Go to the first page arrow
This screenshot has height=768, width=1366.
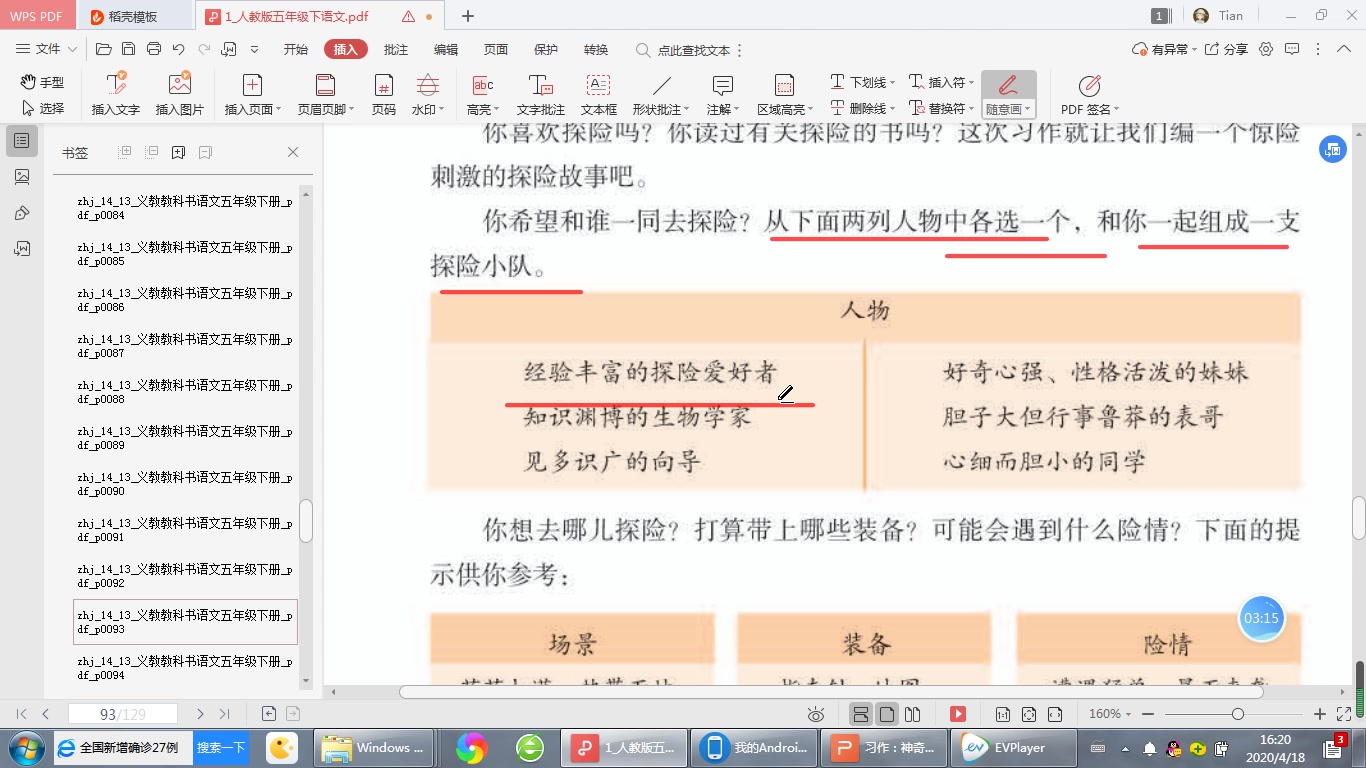21,714
